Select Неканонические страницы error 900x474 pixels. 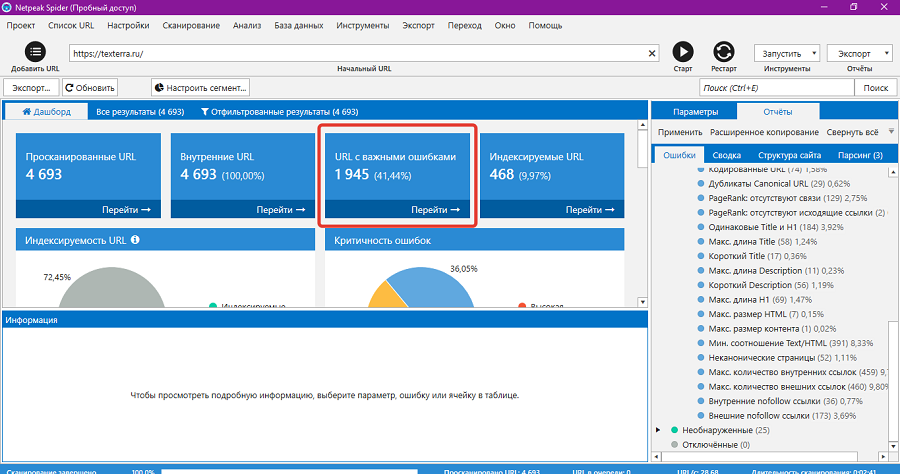[782, 358]
